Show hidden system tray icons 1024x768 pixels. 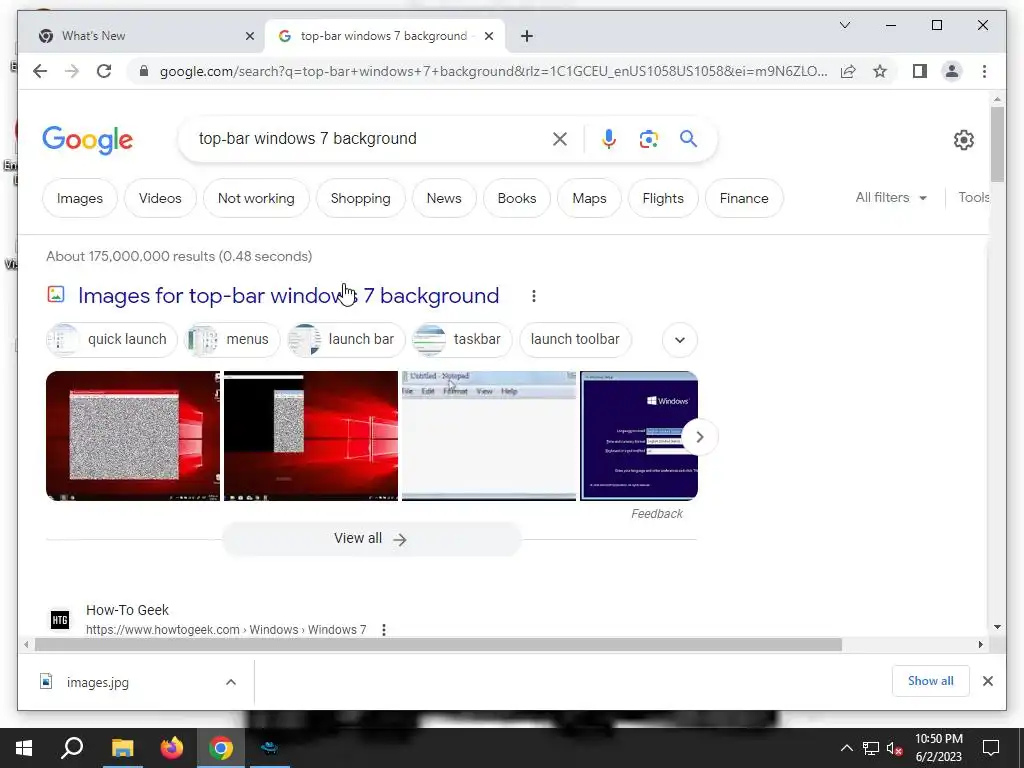click(846, 748)
